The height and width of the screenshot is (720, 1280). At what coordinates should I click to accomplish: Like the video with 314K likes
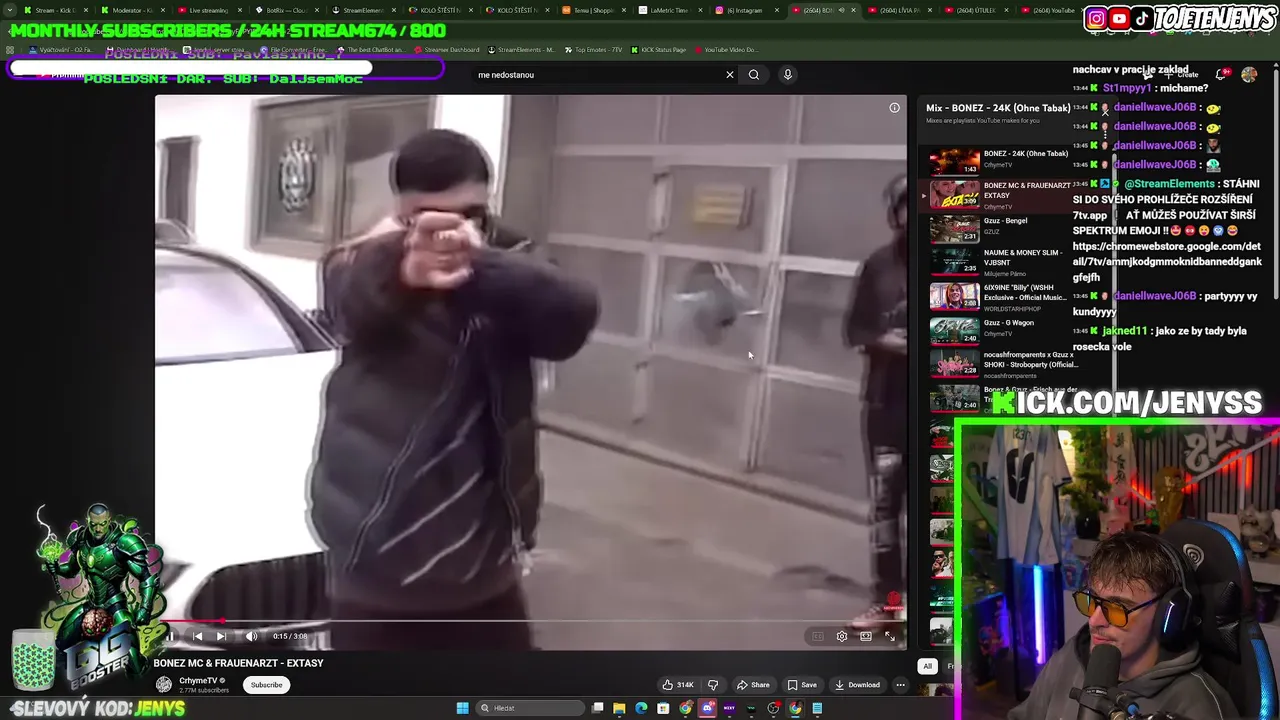click(x=677, y=685)
